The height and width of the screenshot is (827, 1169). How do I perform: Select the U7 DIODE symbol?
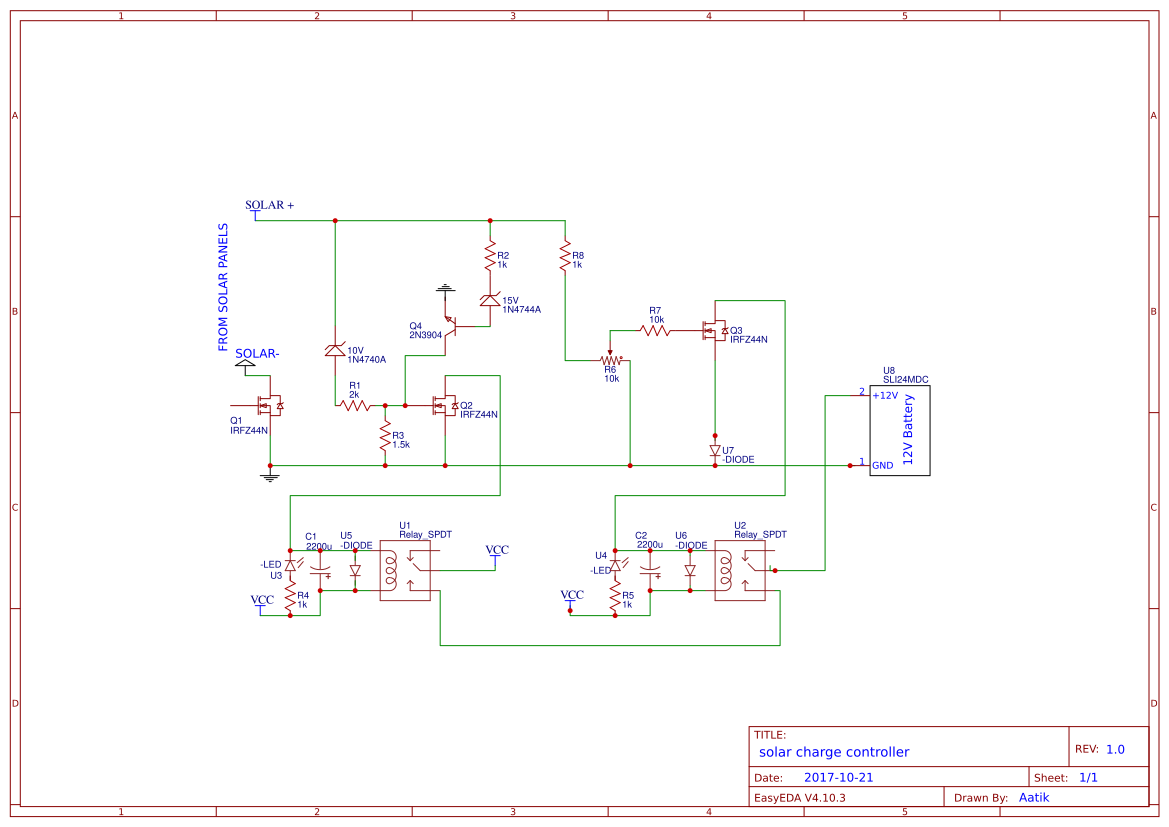click(714, 450)
